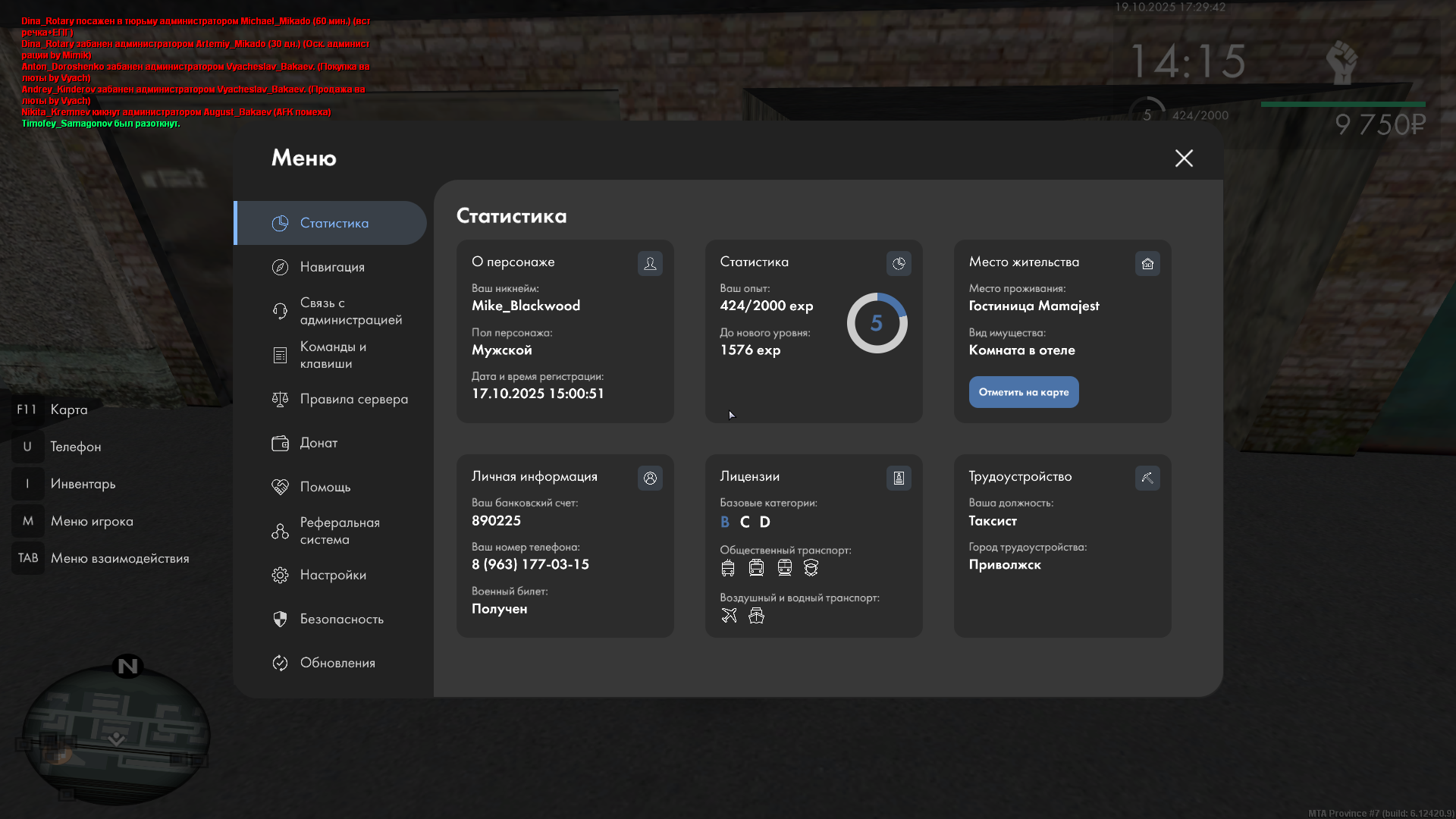
Task: Click the minimap radar in corner
Action: pyautogui.click(x=116, y=734)
